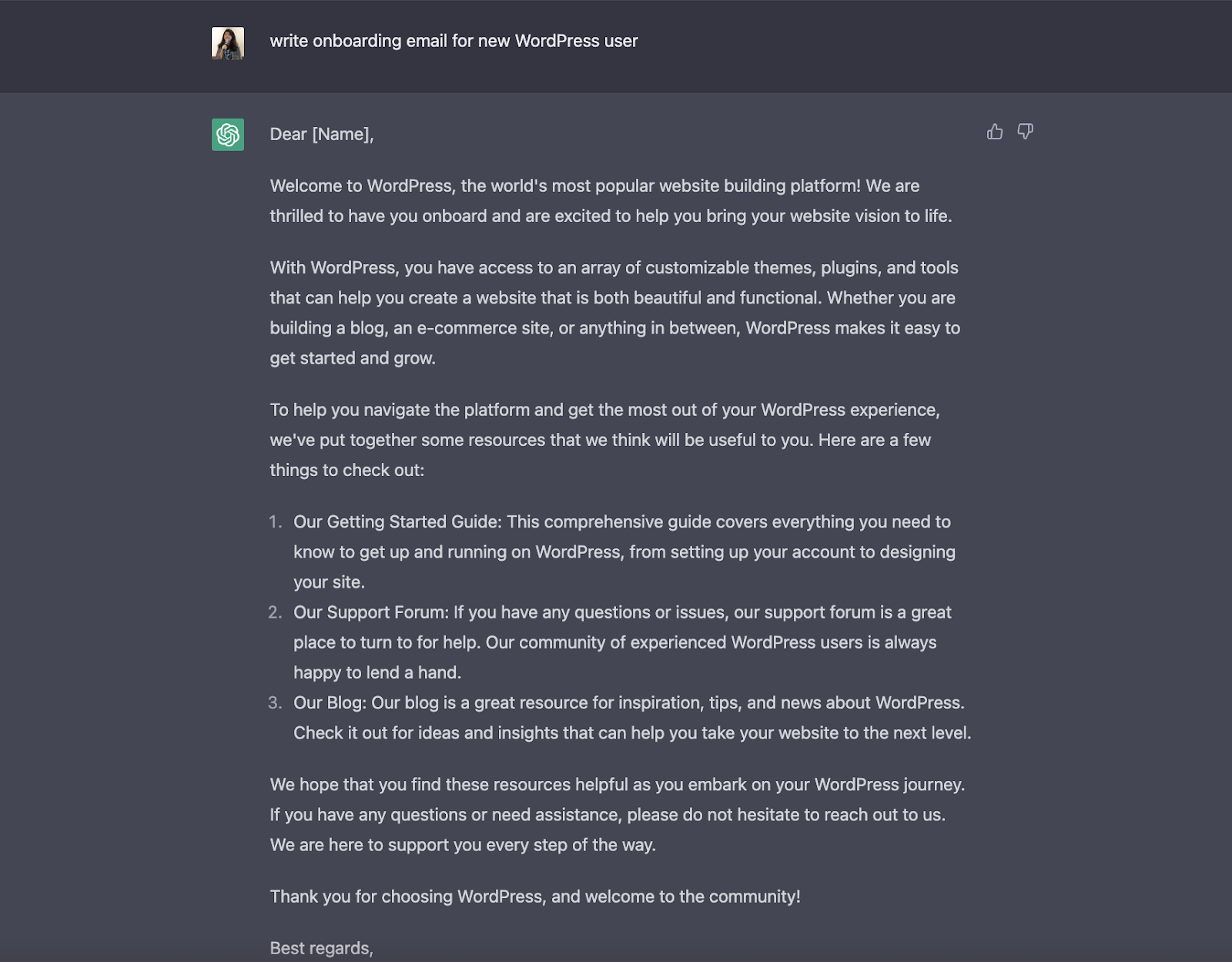Viewport: 1232px width, 962px height.
Task: Click the ChatGPT logo avatar
Action: 228,135
